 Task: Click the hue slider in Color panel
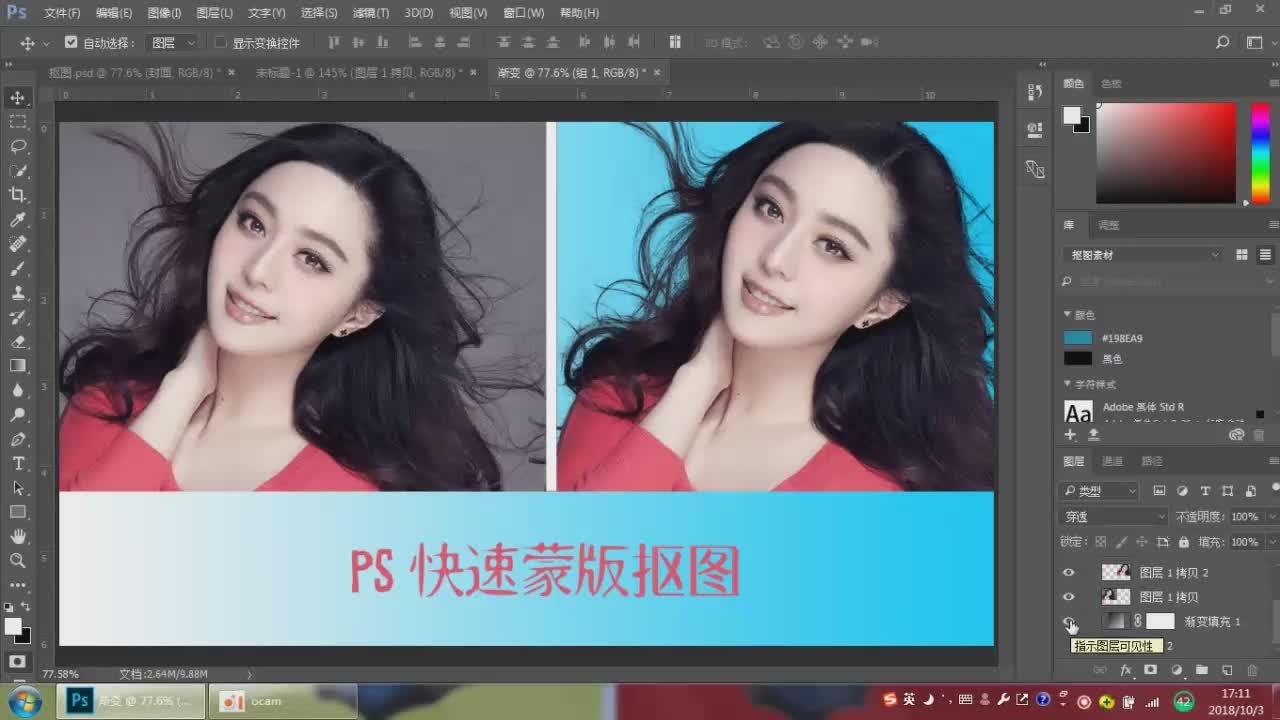[1260, 153]
